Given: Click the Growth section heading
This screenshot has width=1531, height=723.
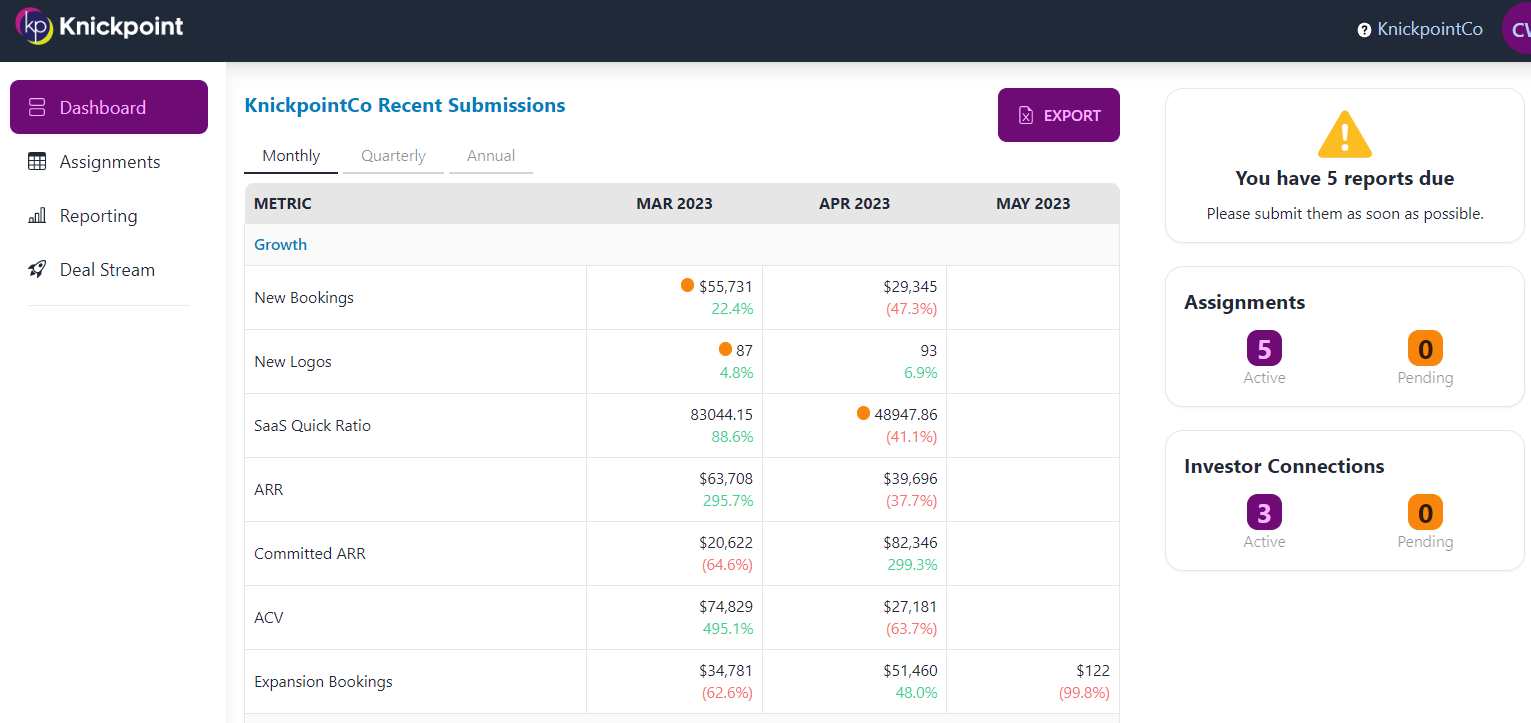Looking at the screenshot, I should tap(280, 244).
